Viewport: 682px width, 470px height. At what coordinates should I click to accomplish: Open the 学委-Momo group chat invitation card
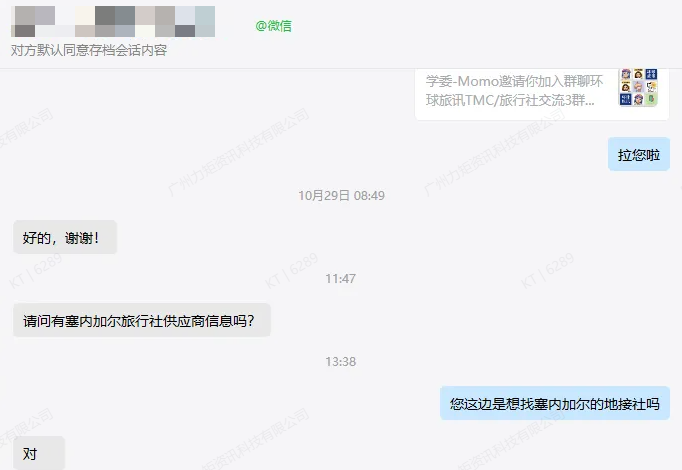click(542, 94)
